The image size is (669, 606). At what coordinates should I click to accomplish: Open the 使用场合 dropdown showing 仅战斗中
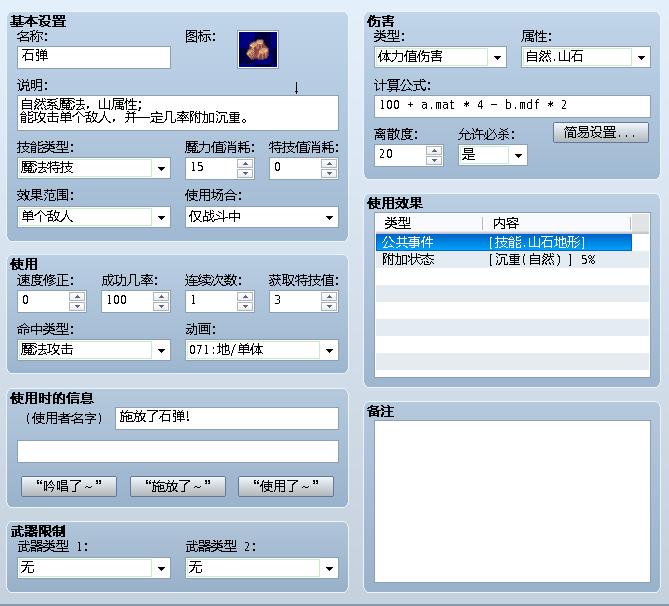(x=262, y=217)
